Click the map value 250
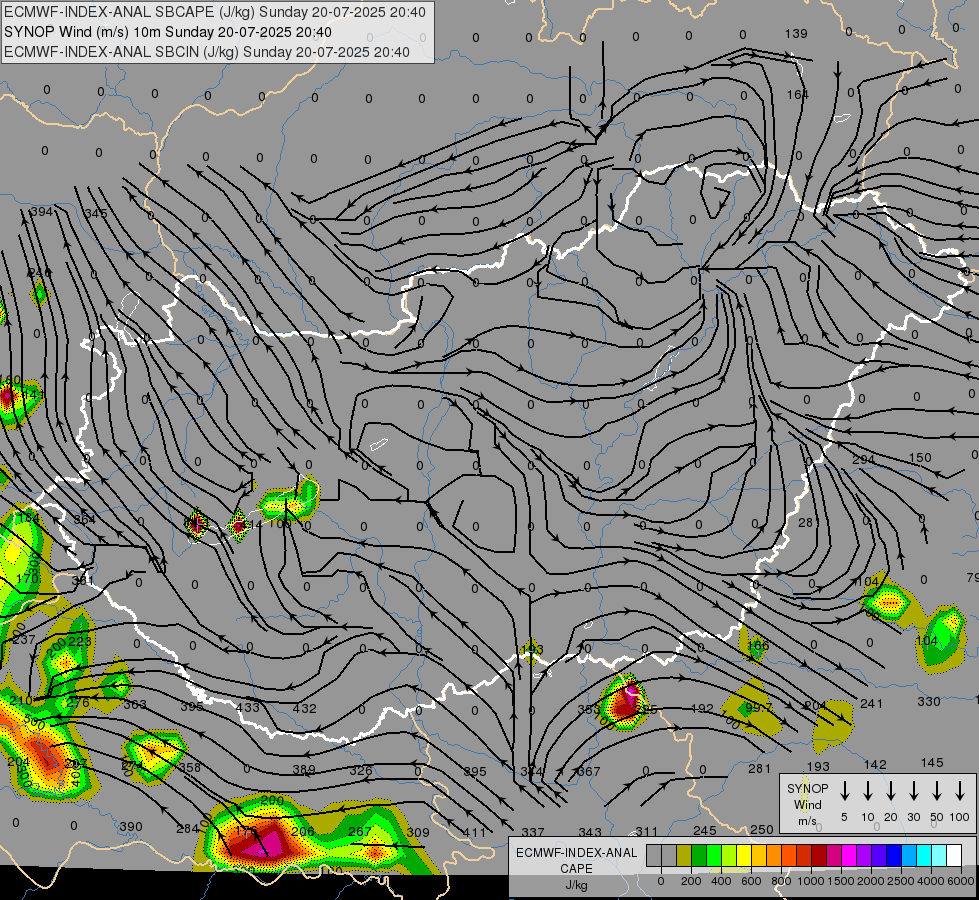This screenshot has width=979, height=900. 762,829
